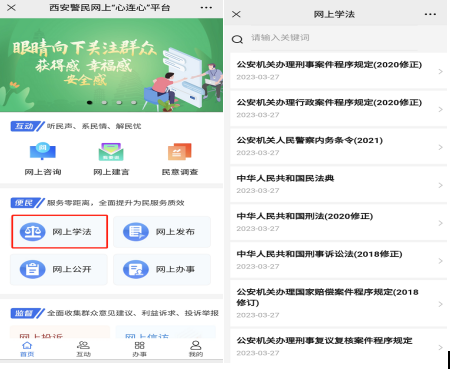Open 公安机关办理刑事案件程序规定(2020修正)

tap(338, 70)
